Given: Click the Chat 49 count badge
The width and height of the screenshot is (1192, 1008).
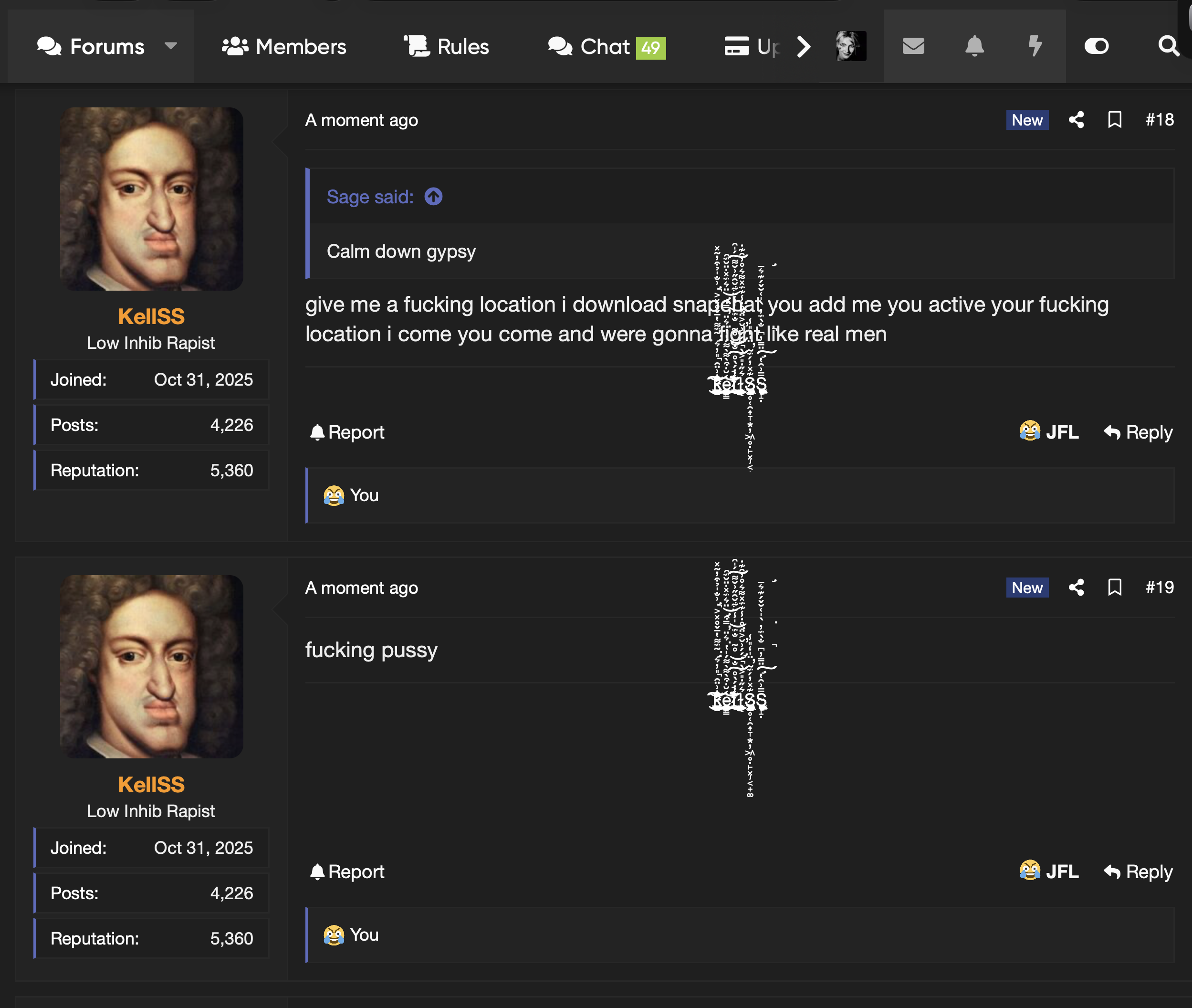Looking at the screenshot, I should [x=651, y=47].
